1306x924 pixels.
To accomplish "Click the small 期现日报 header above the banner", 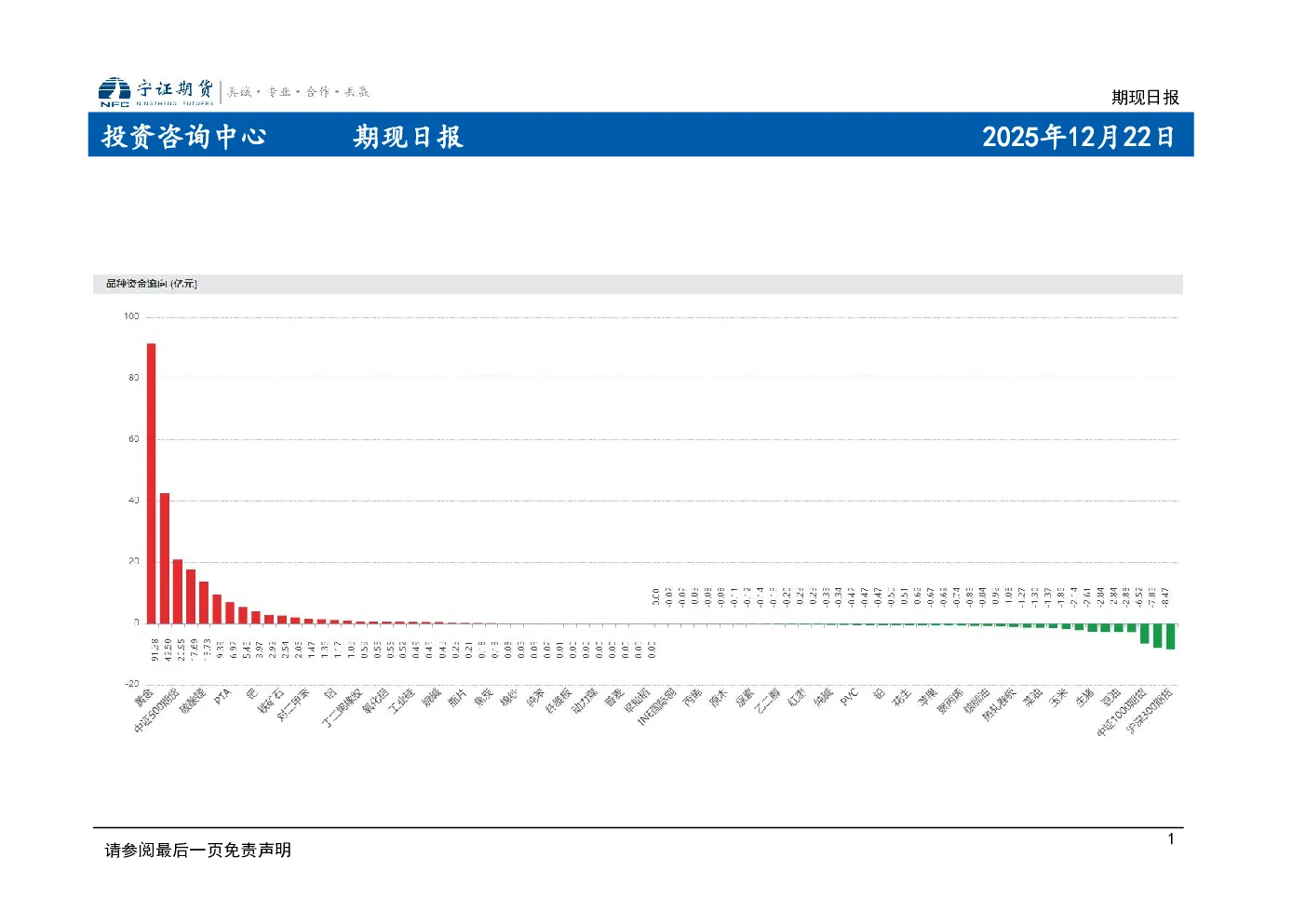I will [x=1145, y=98].
